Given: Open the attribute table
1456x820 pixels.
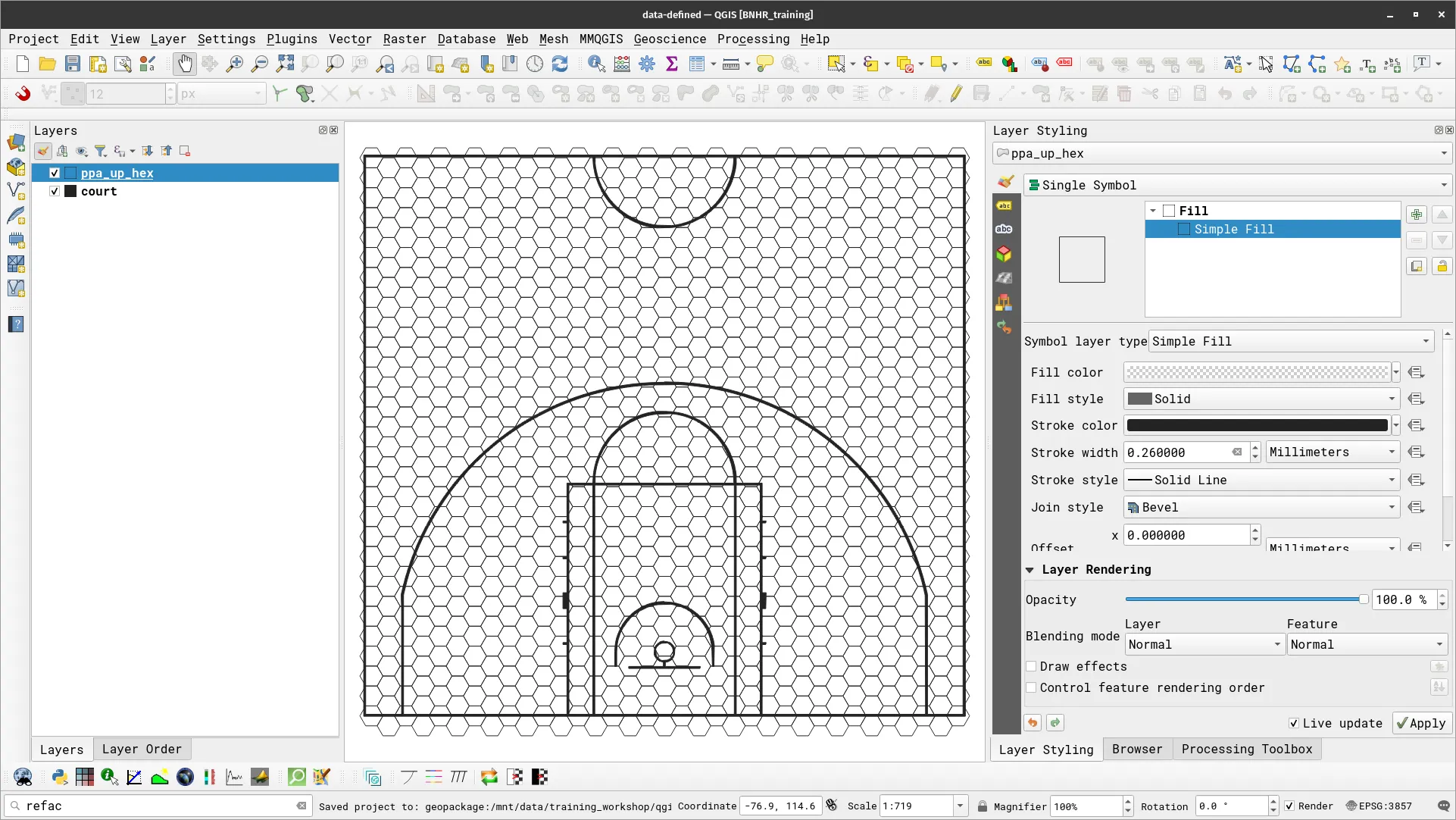Looking at the screenshot, I should pyautogui.click(x=698, y=64).
